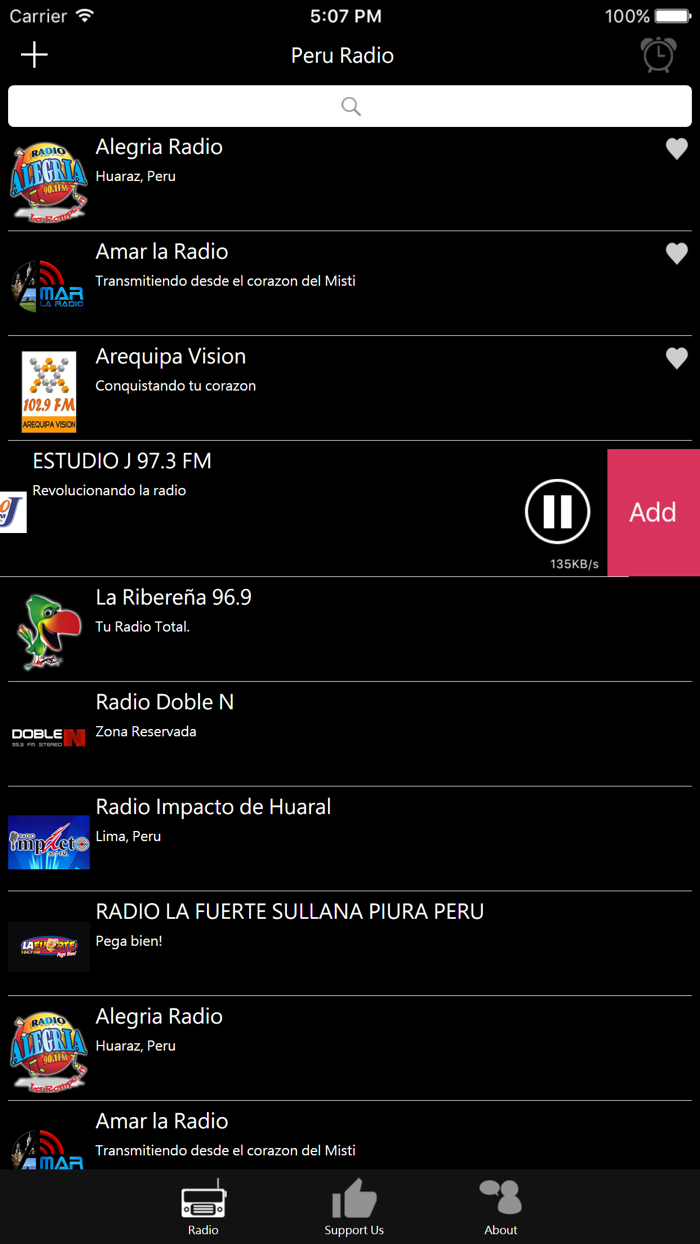Tap second Alegria Radio logo near bottom
The height and width of the screenshot is (1244, 700).
click(x=49, y=1051)
